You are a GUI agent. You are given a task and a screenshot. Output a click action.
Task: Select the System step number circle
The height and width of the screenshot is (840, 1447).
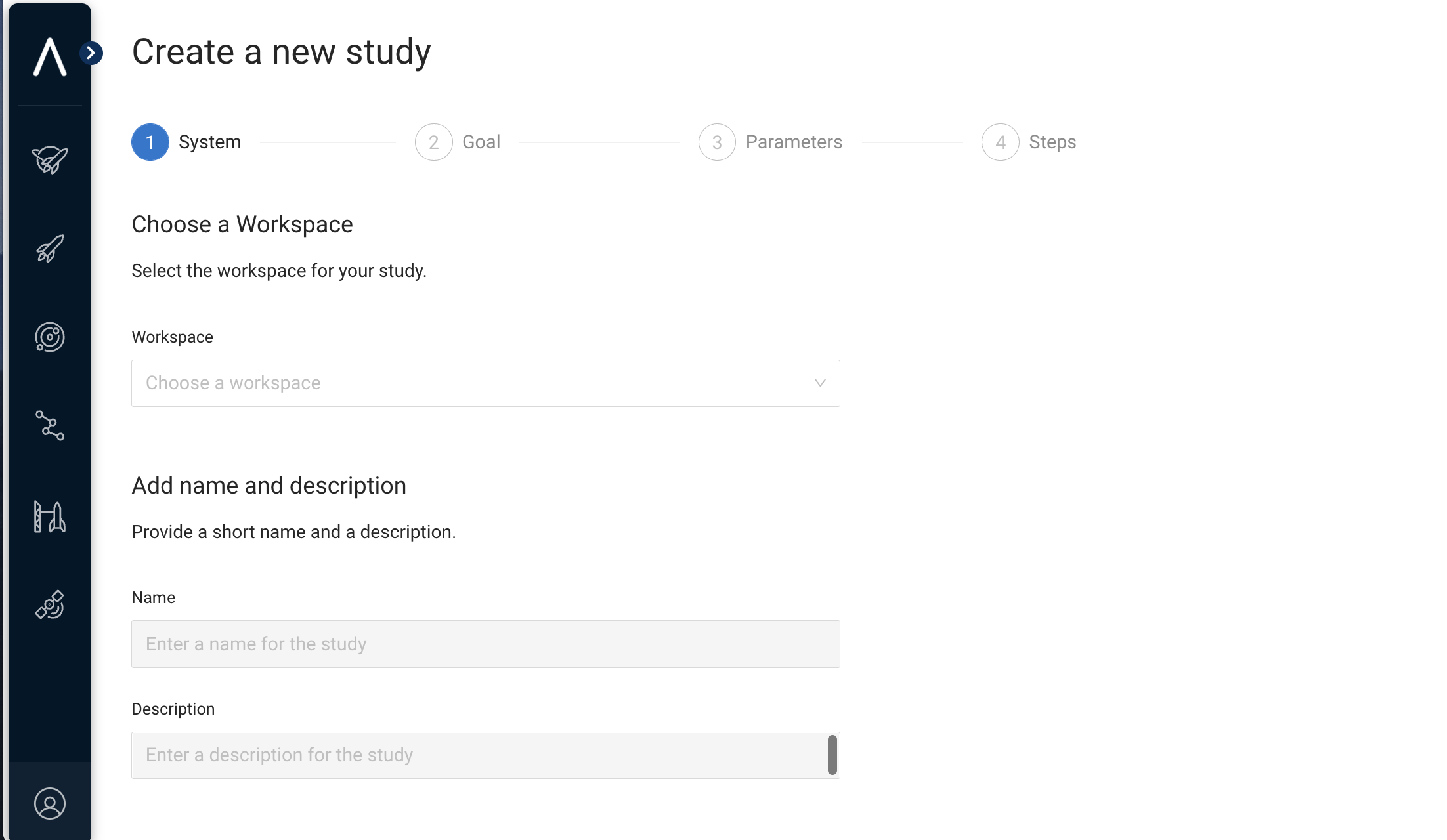click(150, 142)
